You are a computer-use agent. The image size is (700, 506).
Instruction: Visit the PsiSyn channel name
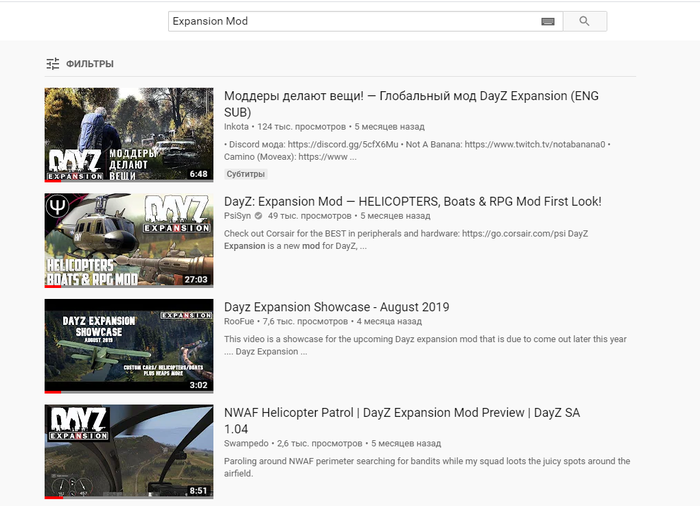tap(237, 216)
